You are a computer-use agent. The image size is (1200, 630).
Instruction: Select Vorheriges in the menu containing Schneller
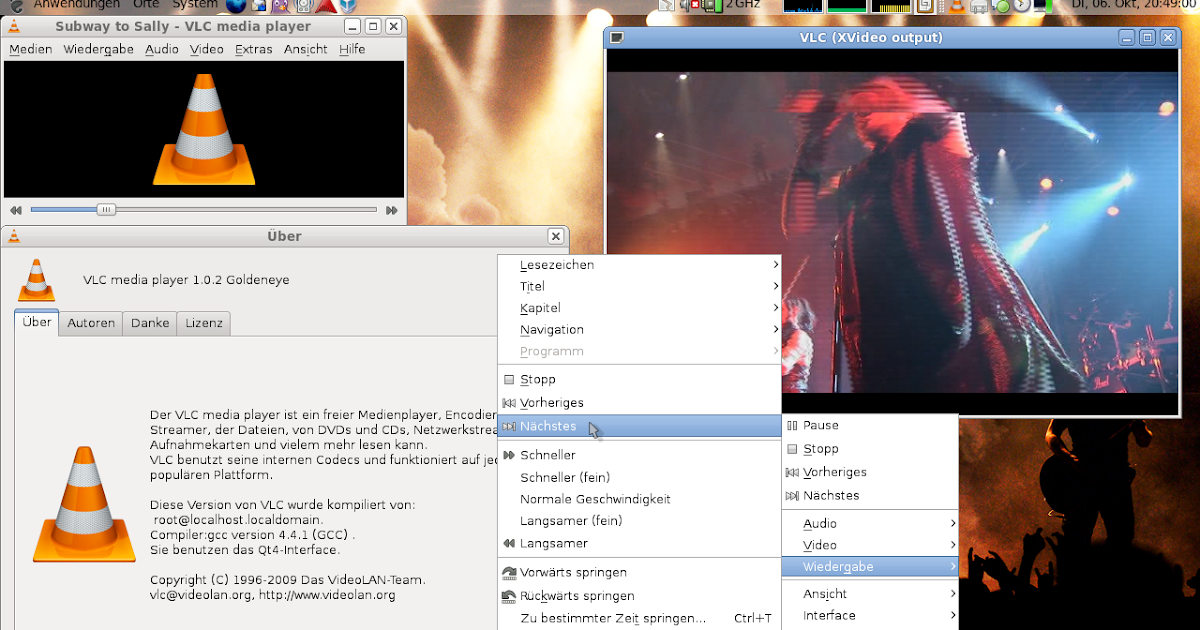640,403
